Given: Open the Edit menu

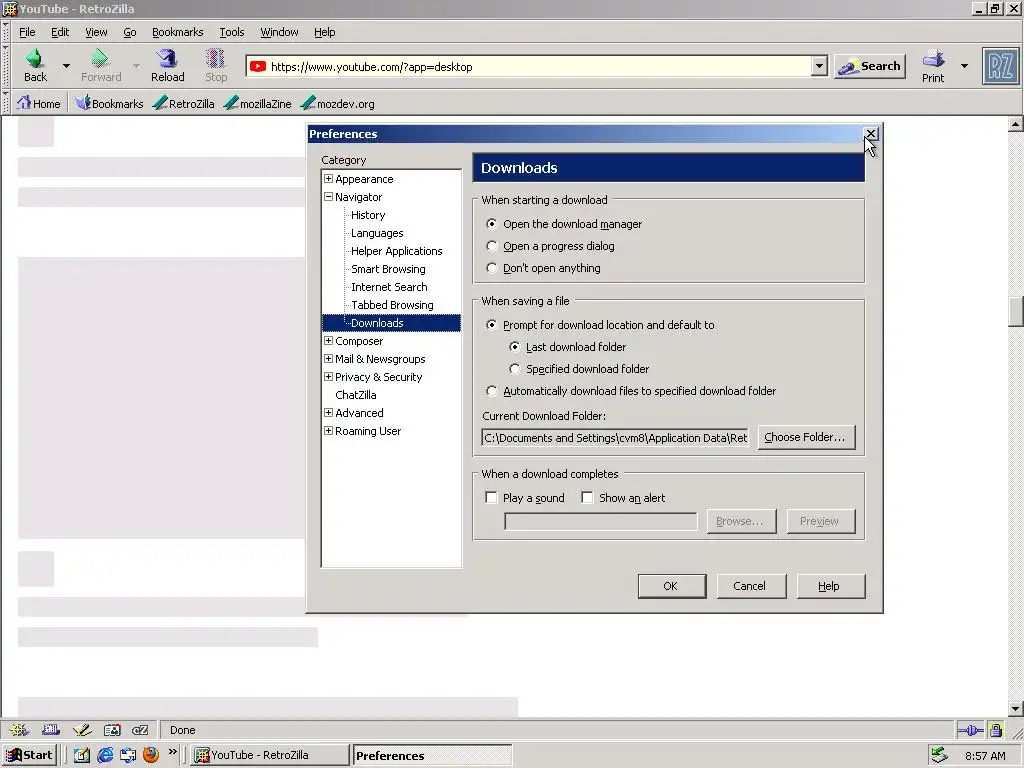Looking at the screenshot, I should 60,32.
